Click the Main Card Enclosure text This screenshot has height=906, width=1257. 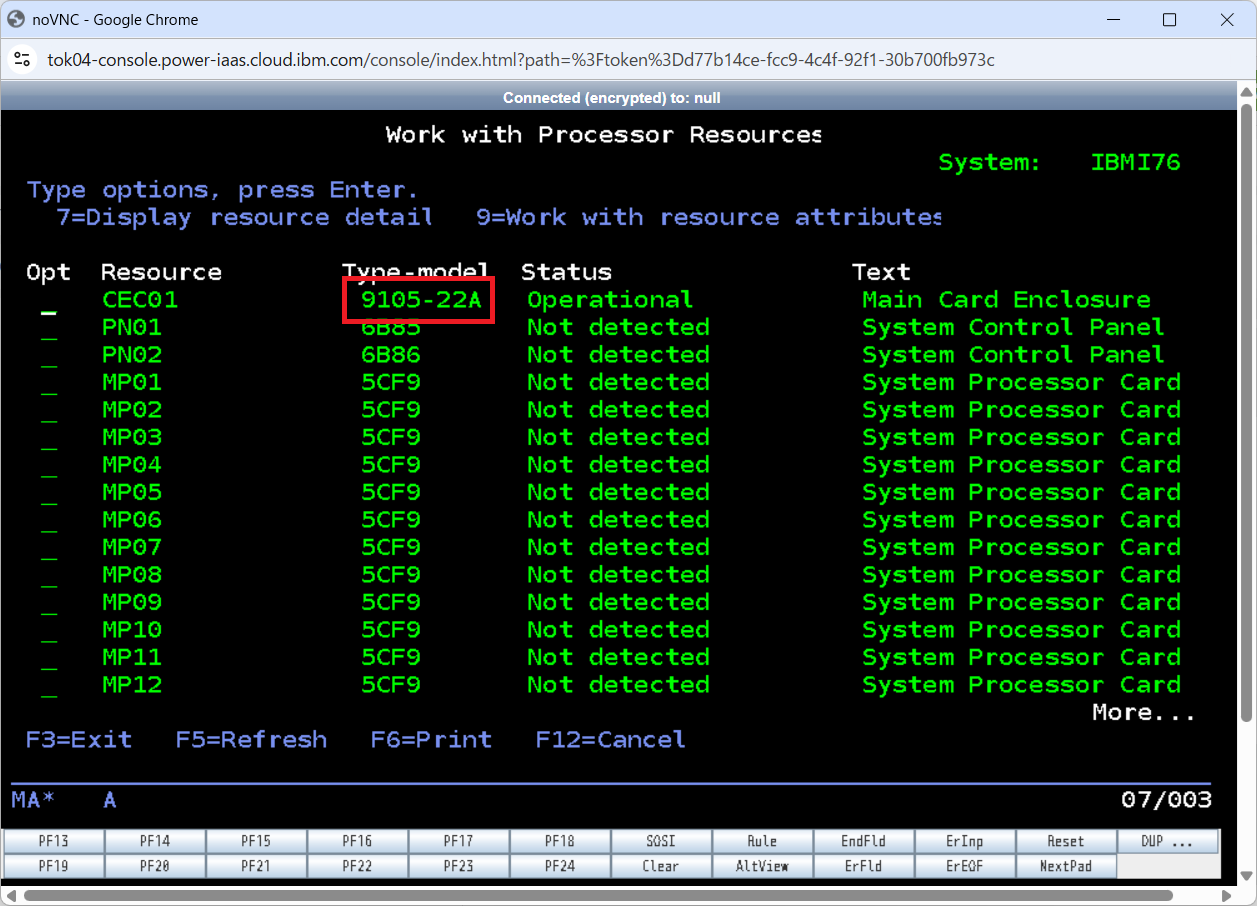(x=1007, y=300)
